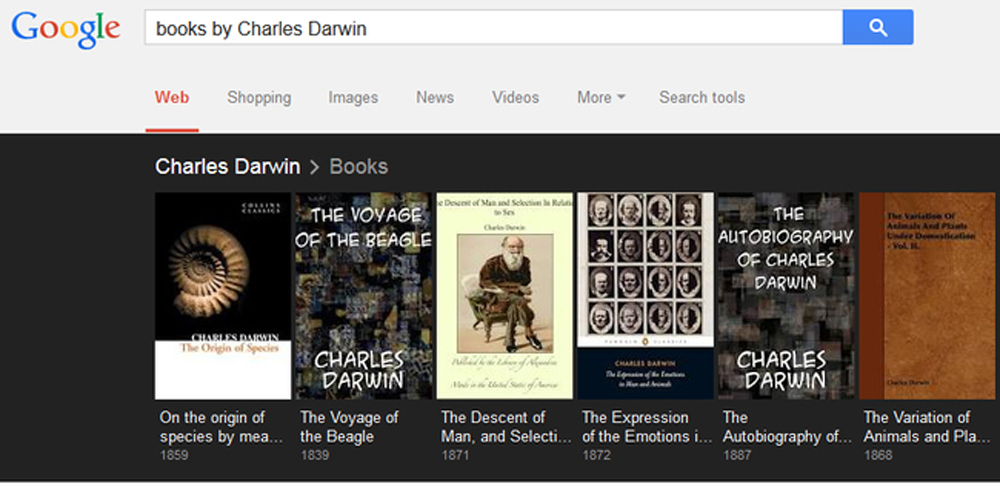The height and width of the screenshot is (495, 1000).
Task: Open the Shopping results tab
Action: click(x=259, y=98)
